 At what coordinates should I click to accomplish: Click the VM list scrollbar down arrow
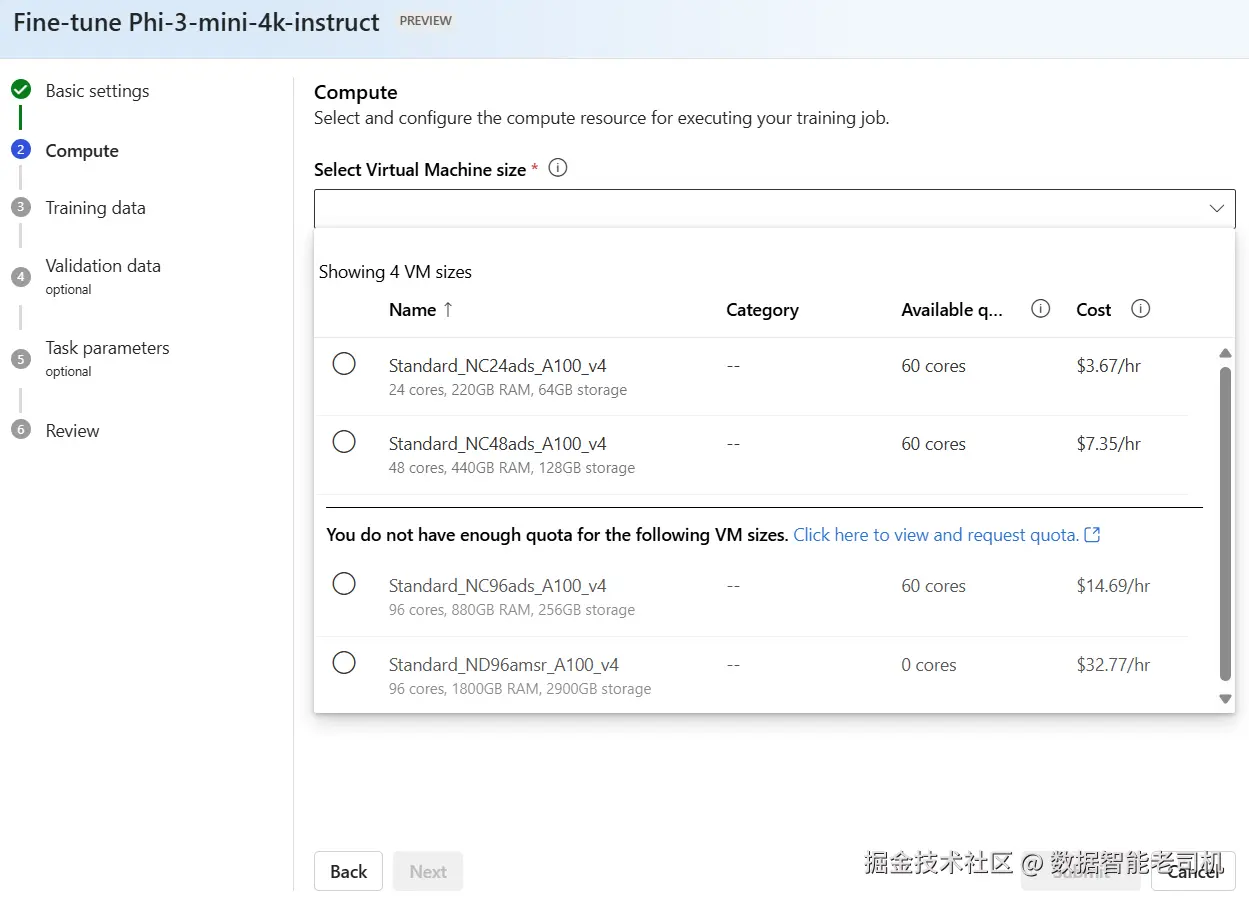(x=1225, y=699)
